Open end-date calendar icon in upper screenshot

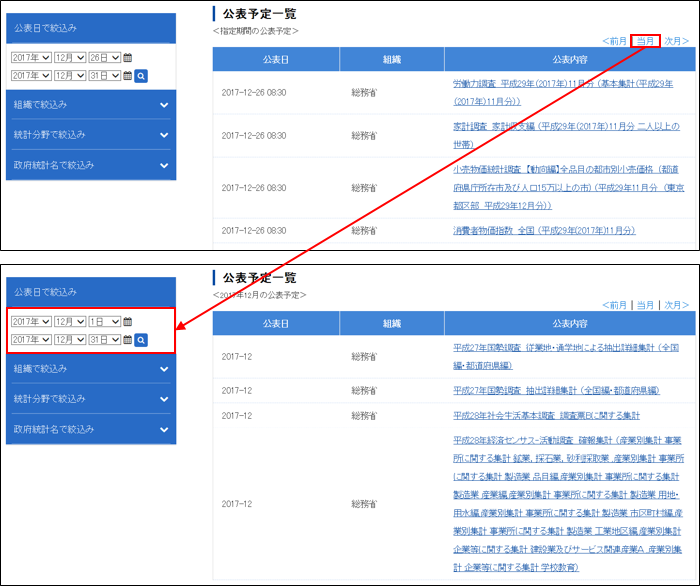[x=127, y=75]
